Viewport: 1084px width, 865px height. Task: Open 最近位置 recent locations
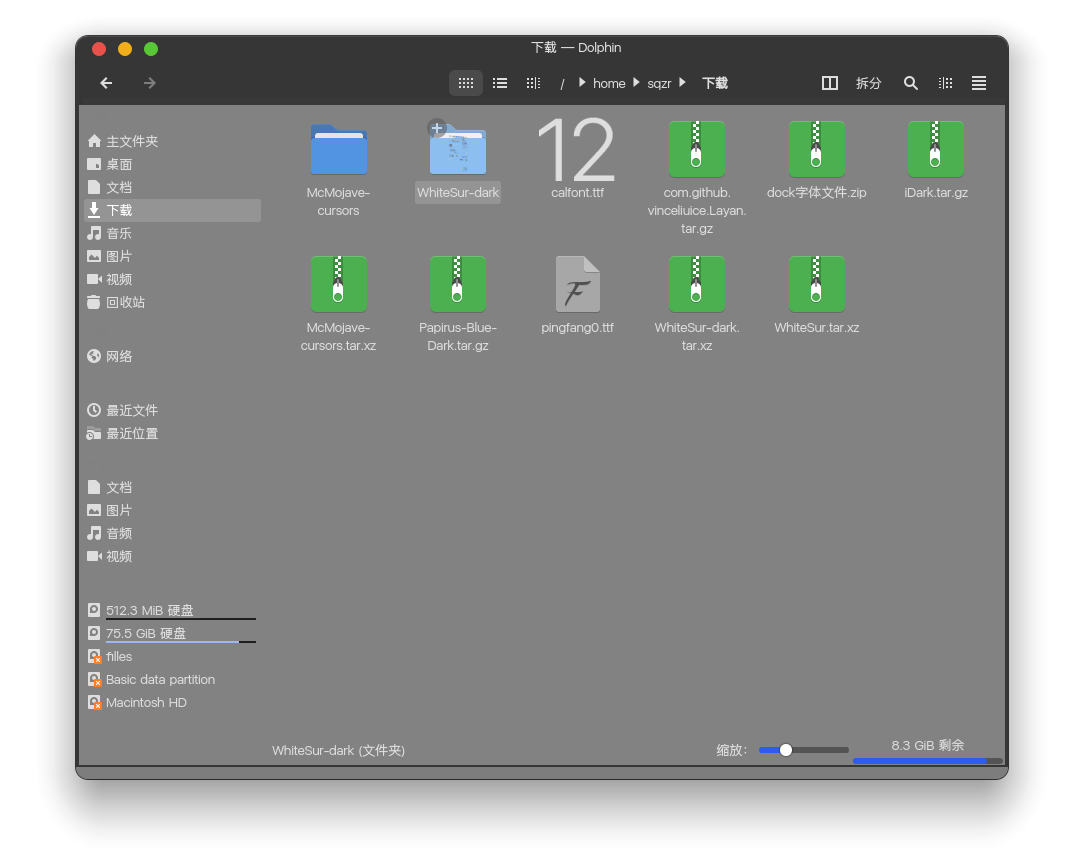point(172,434)
